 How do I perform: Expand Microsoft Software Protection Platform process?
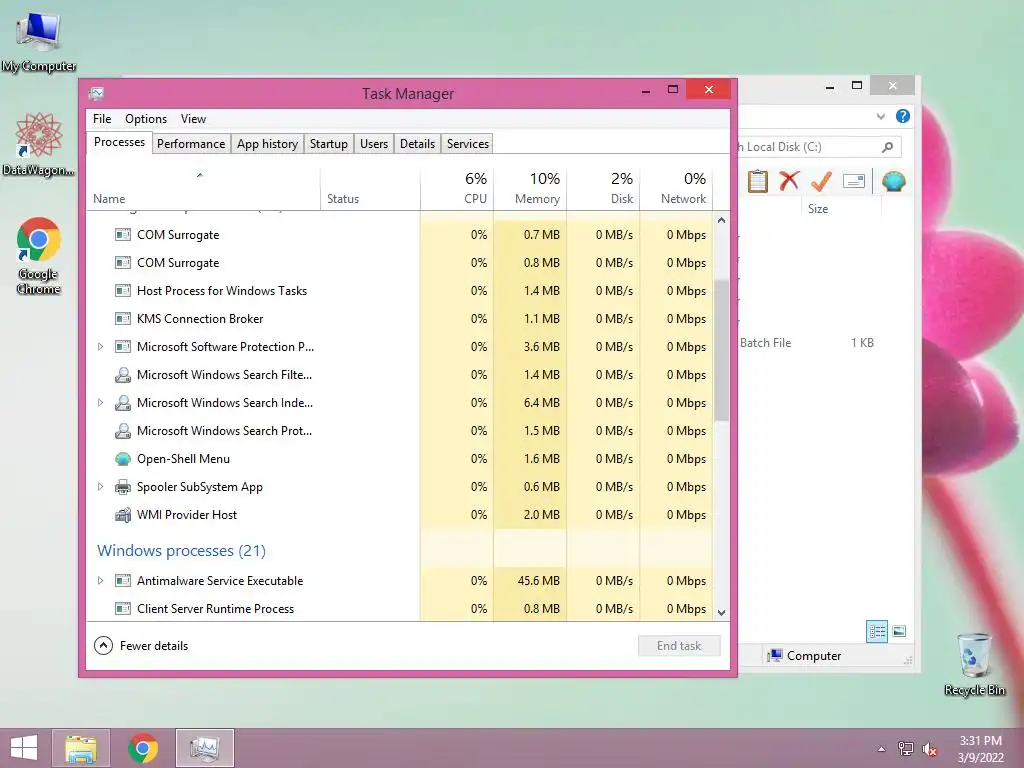tap(100, 347)
